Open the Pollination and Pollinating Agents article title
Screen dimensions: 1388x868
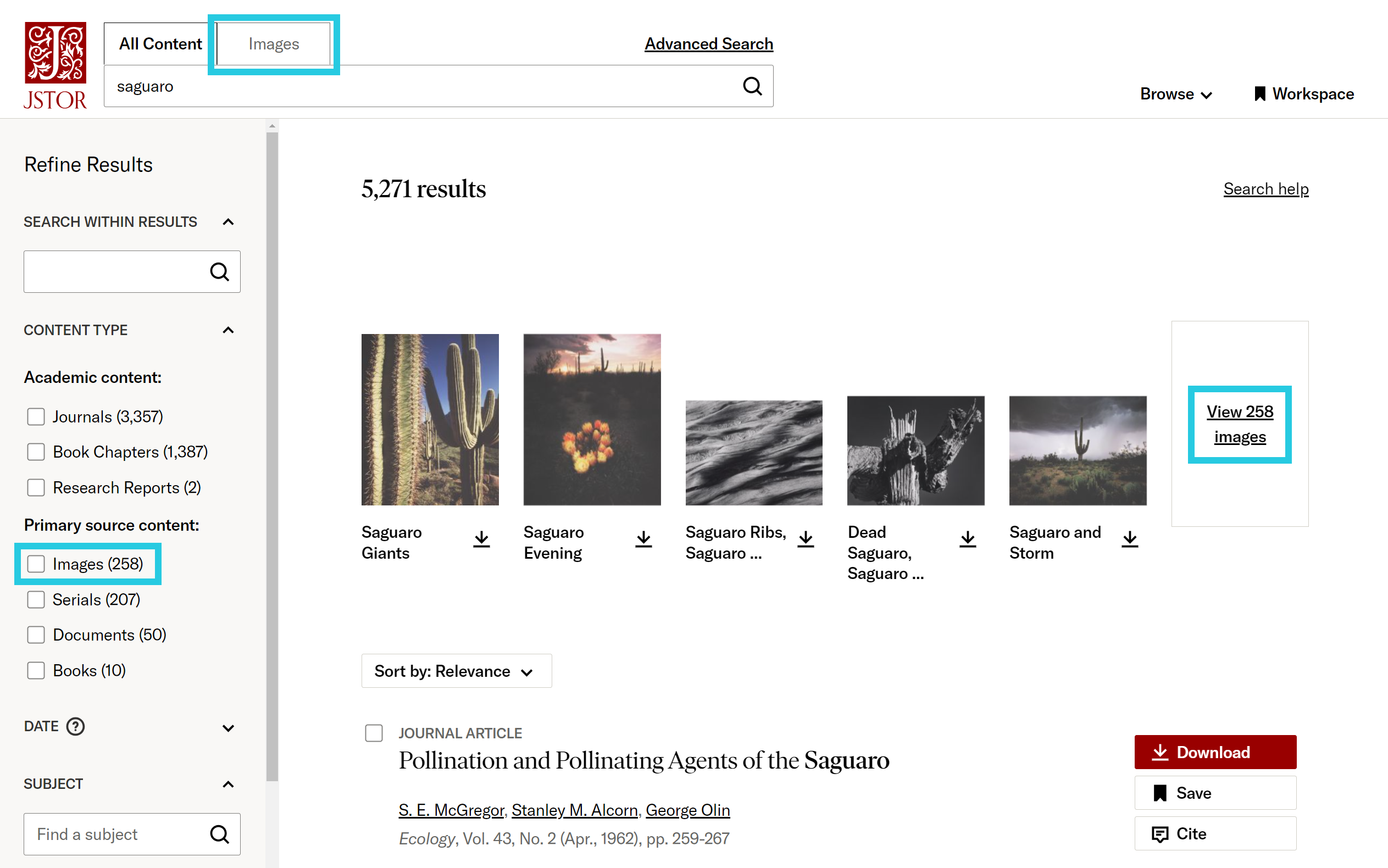click(x=644, y=761)
